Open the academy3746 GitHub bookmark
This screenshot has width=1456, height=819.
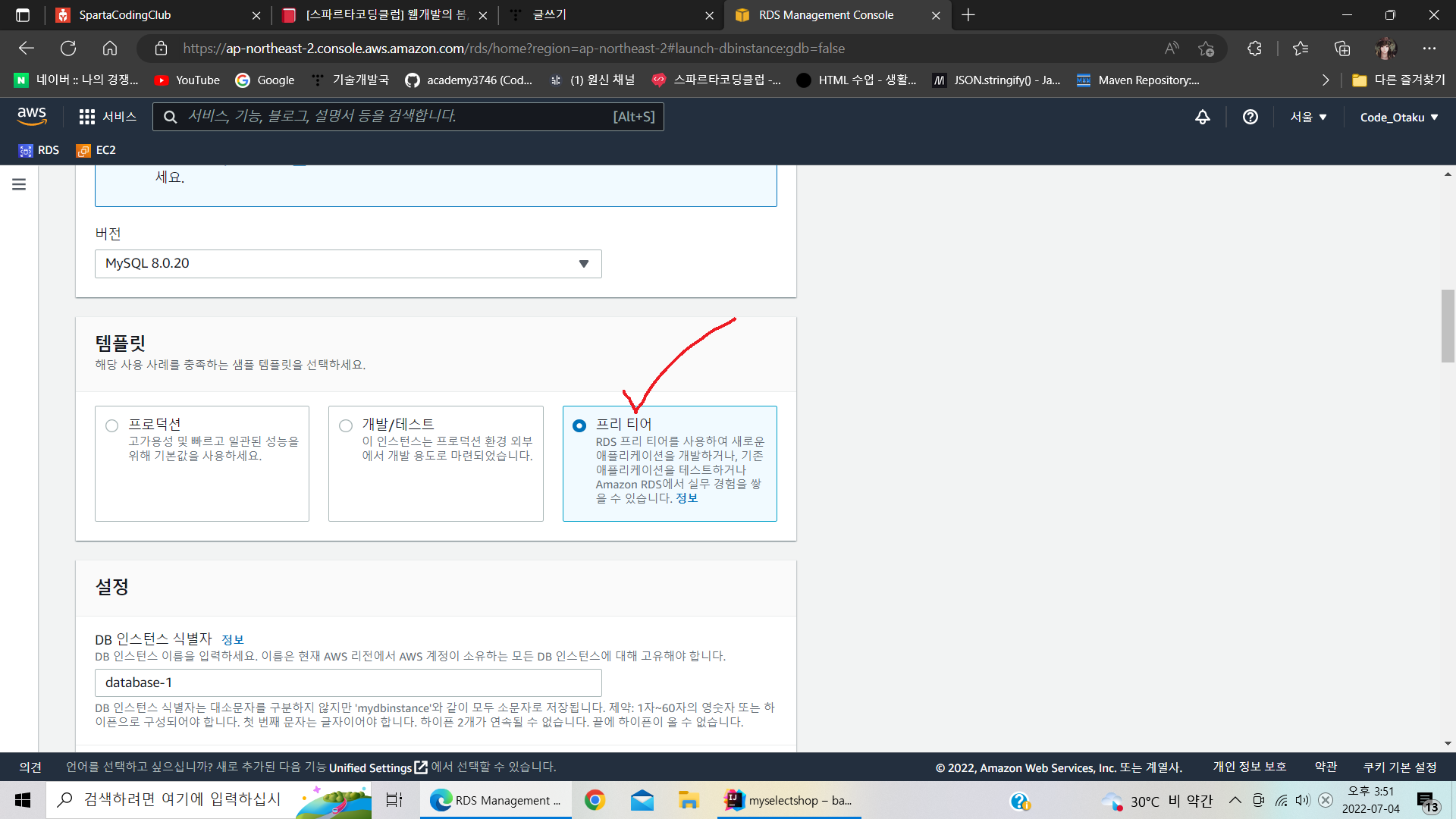coord(469,80)
